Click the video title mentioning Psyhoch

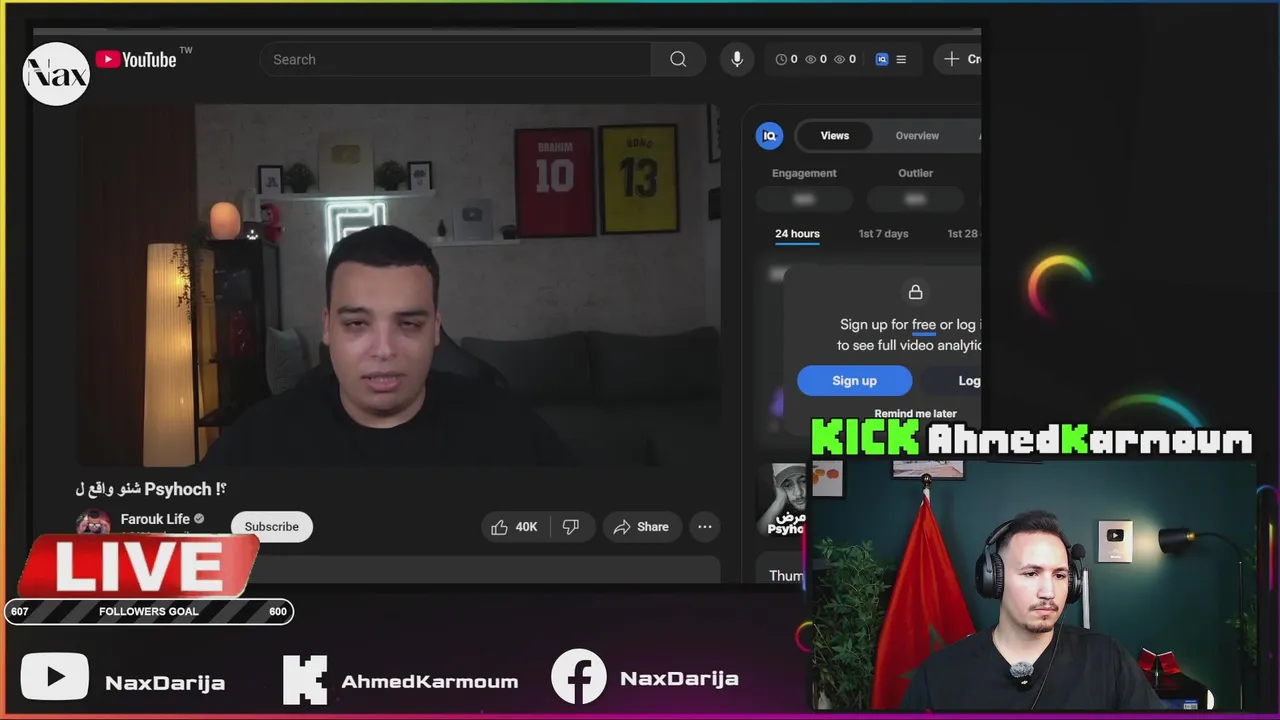coord(151,489)
